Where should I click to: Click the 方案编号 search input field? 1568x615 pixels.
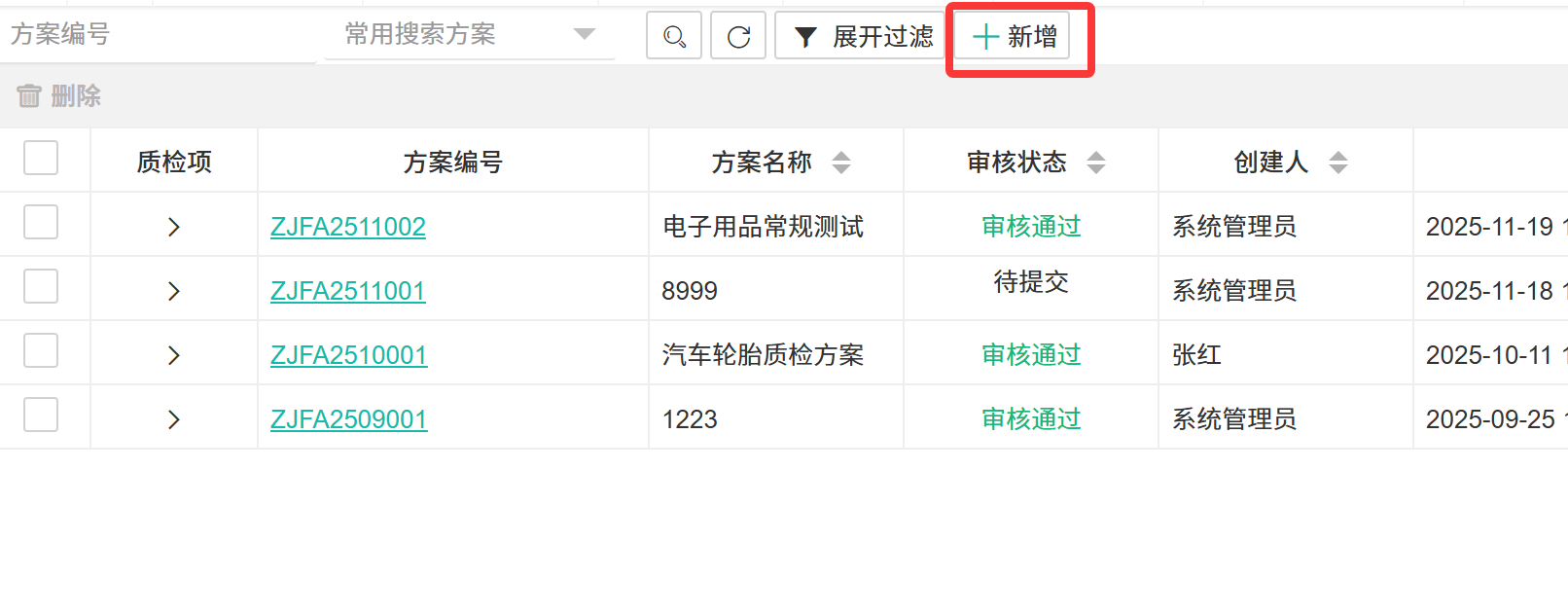156,35
